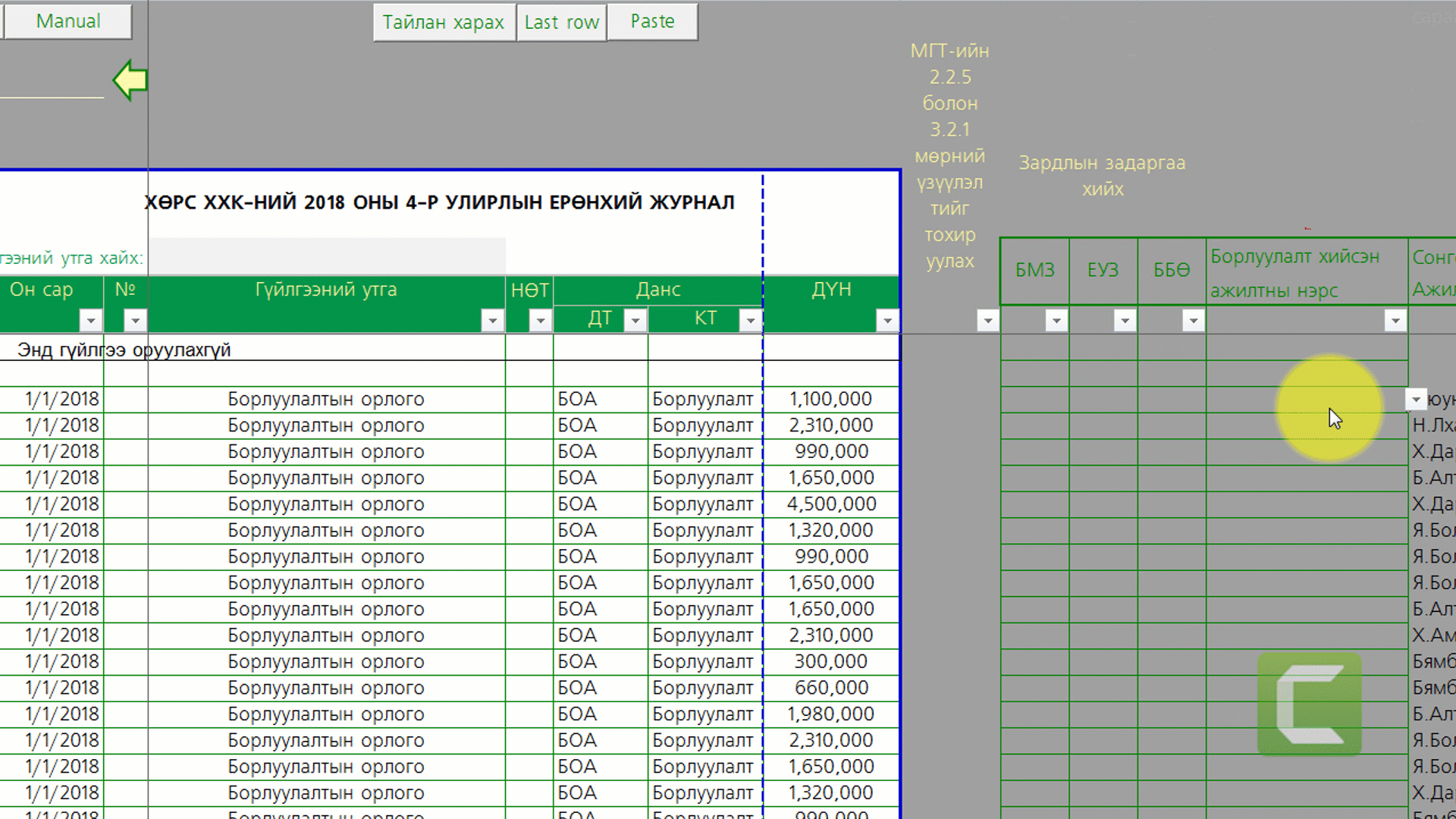Expand the Гүйлгээний утга filter dropdown
The height and width of the screenshot is (819, 1456).
click(x=492, y=321)
